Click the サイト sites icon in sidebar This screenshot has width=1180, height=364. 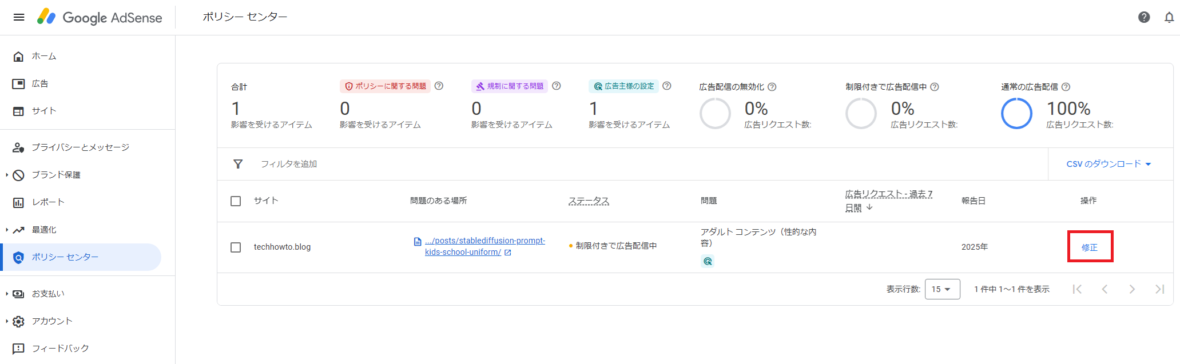tap(19, 111)
